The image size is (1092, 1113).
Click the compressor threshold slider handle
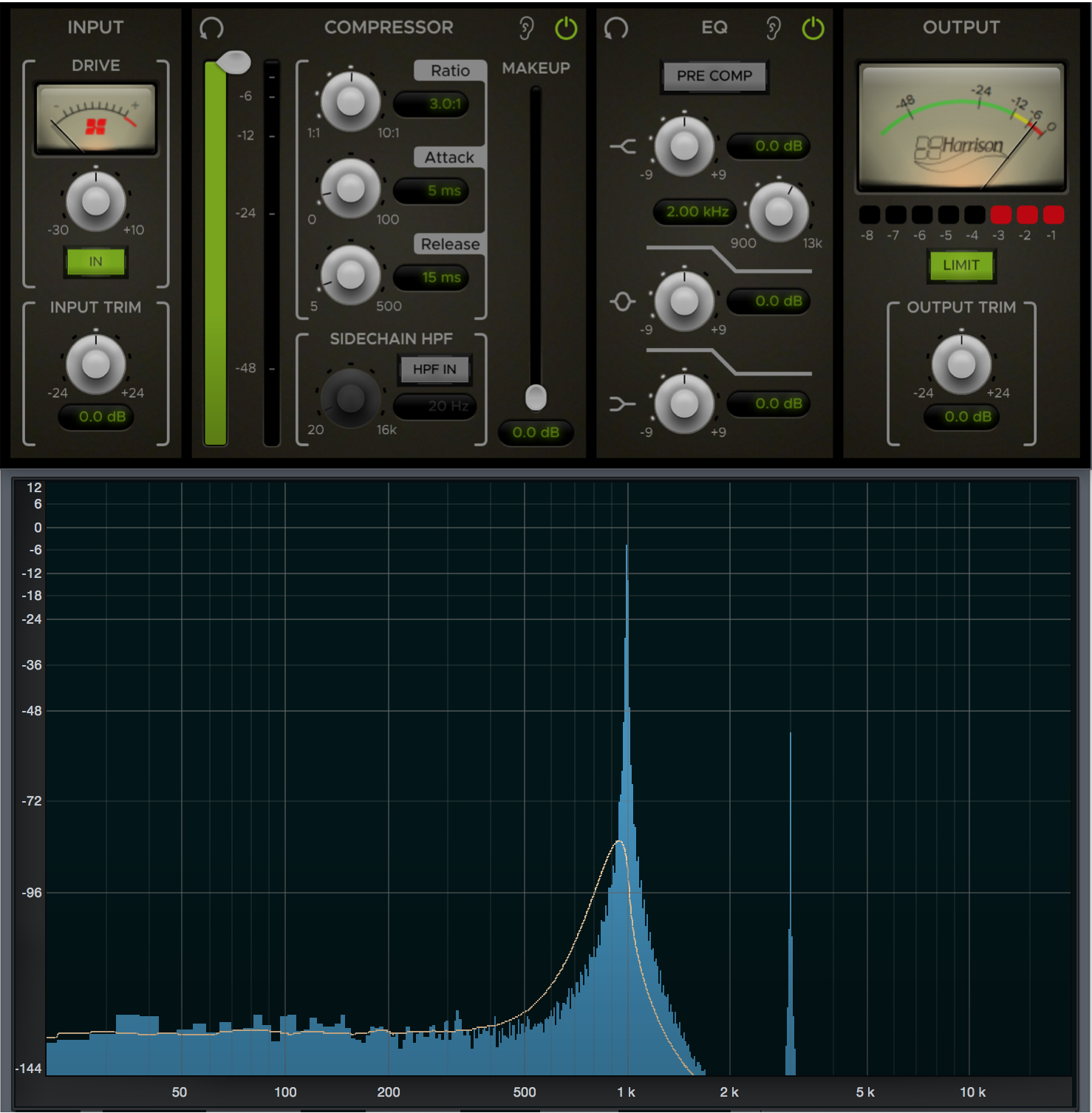(234, 63)
